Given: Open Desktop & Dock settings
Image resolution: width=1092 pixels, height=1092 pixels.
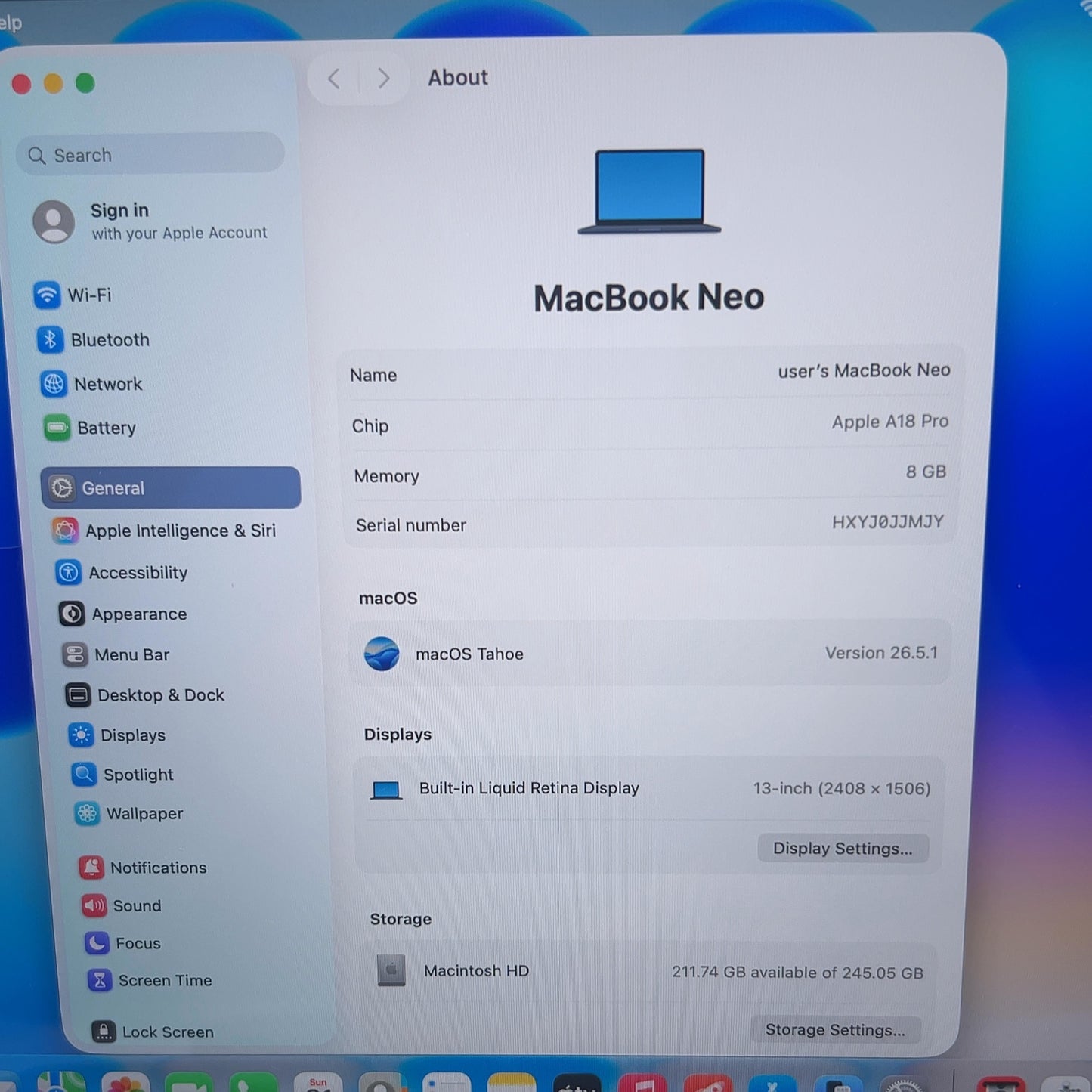Looking at the screenshot, I should [x=145, y=695].
